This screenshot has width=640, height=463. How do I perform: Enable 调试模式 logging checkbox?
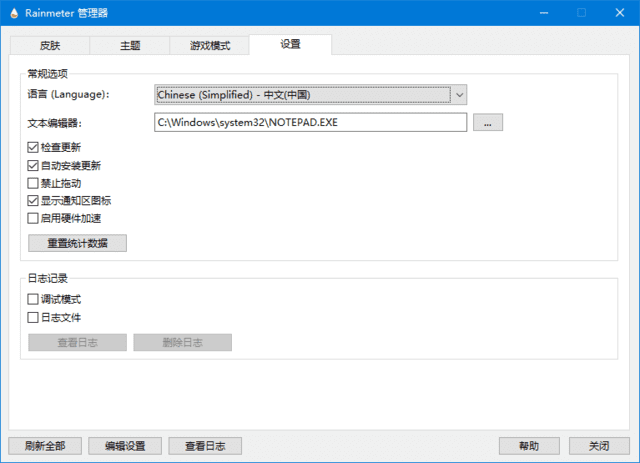(33, 300)
